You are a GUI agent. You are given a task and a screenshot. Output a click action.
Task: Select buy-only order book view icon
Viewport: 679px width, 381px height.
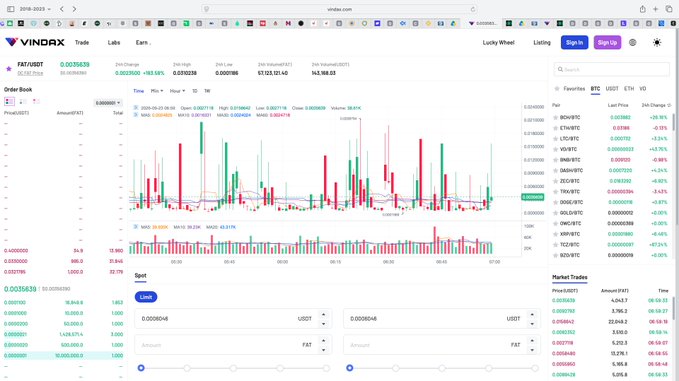tap(23, 101)
